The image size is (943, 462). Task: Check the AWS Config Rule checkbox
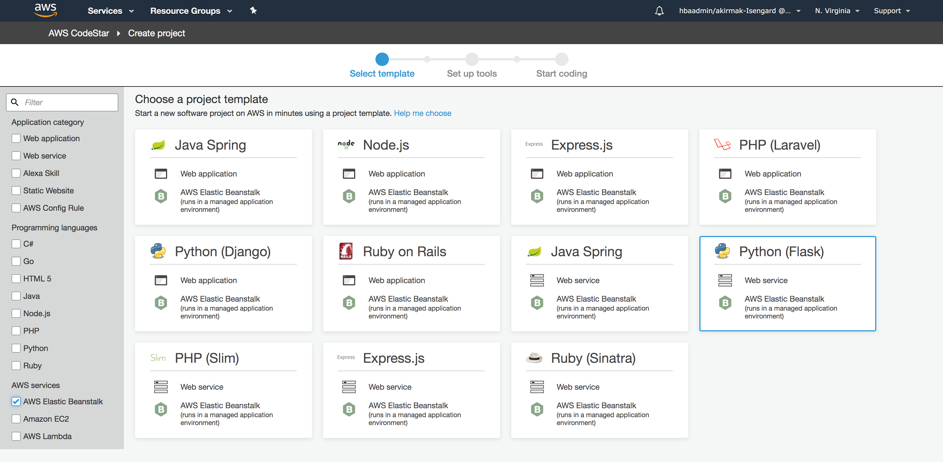[x=16, y=208]
